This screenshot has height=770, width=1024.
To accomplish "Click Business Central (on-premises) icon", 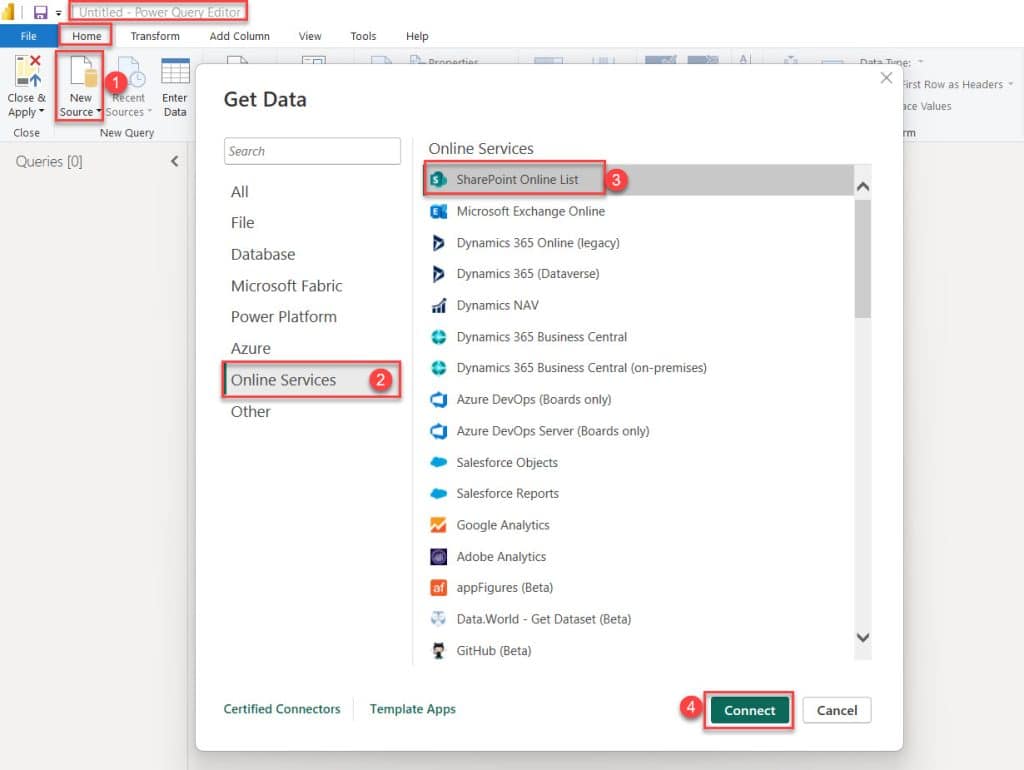I will [439, 368].
